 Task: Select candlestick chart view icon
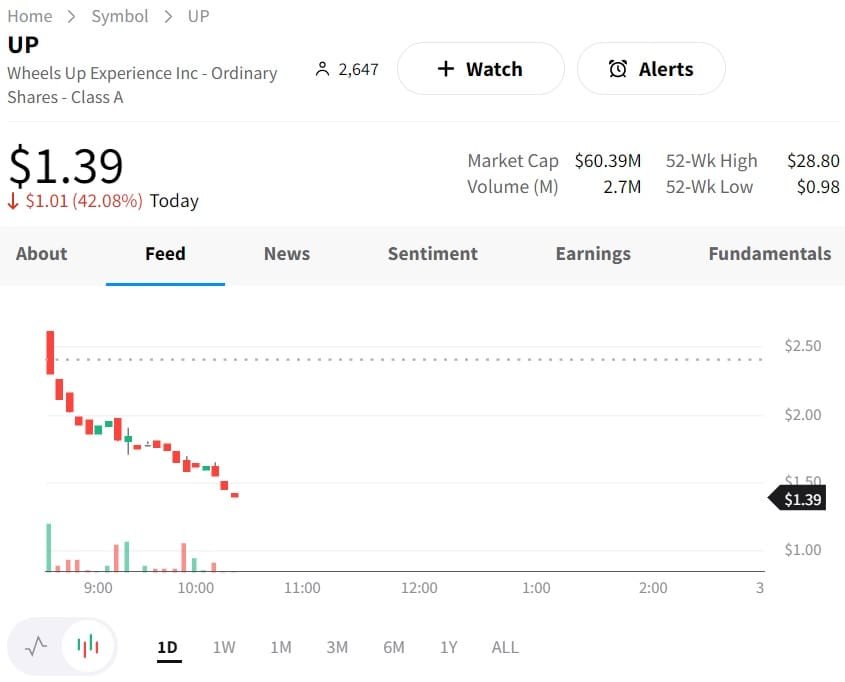(x=88, y=646)
